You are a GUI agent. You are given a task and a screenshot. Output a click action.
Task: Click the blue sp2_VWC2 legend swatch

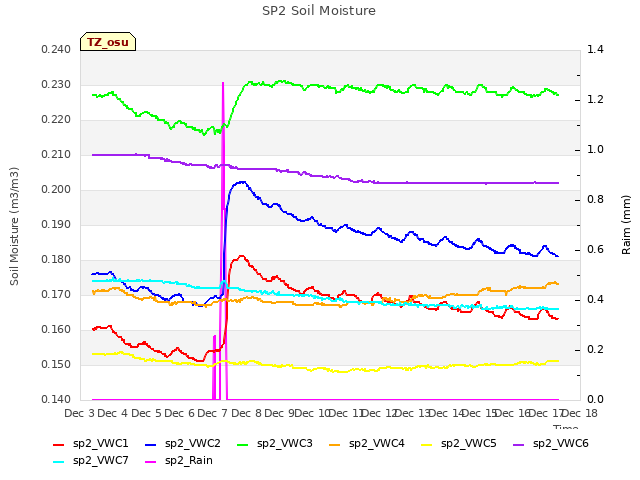tap(151, 444)
